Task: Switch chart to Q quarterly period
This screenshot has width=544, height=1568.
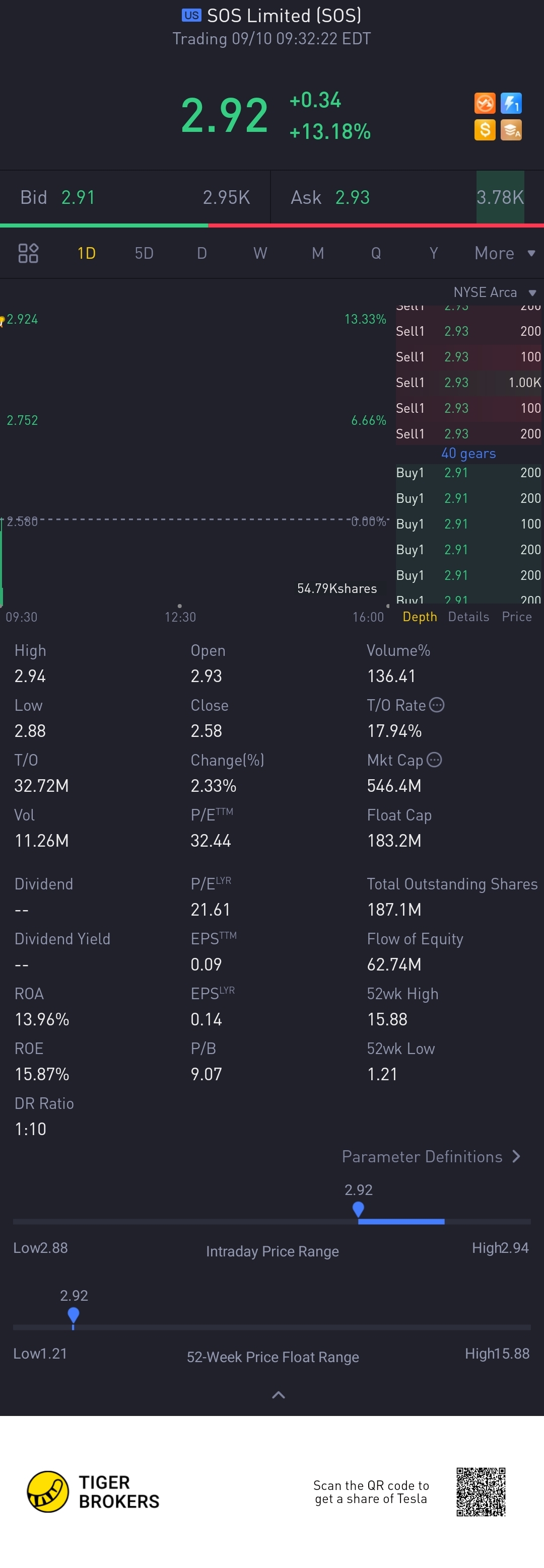Action: point(376,253)
